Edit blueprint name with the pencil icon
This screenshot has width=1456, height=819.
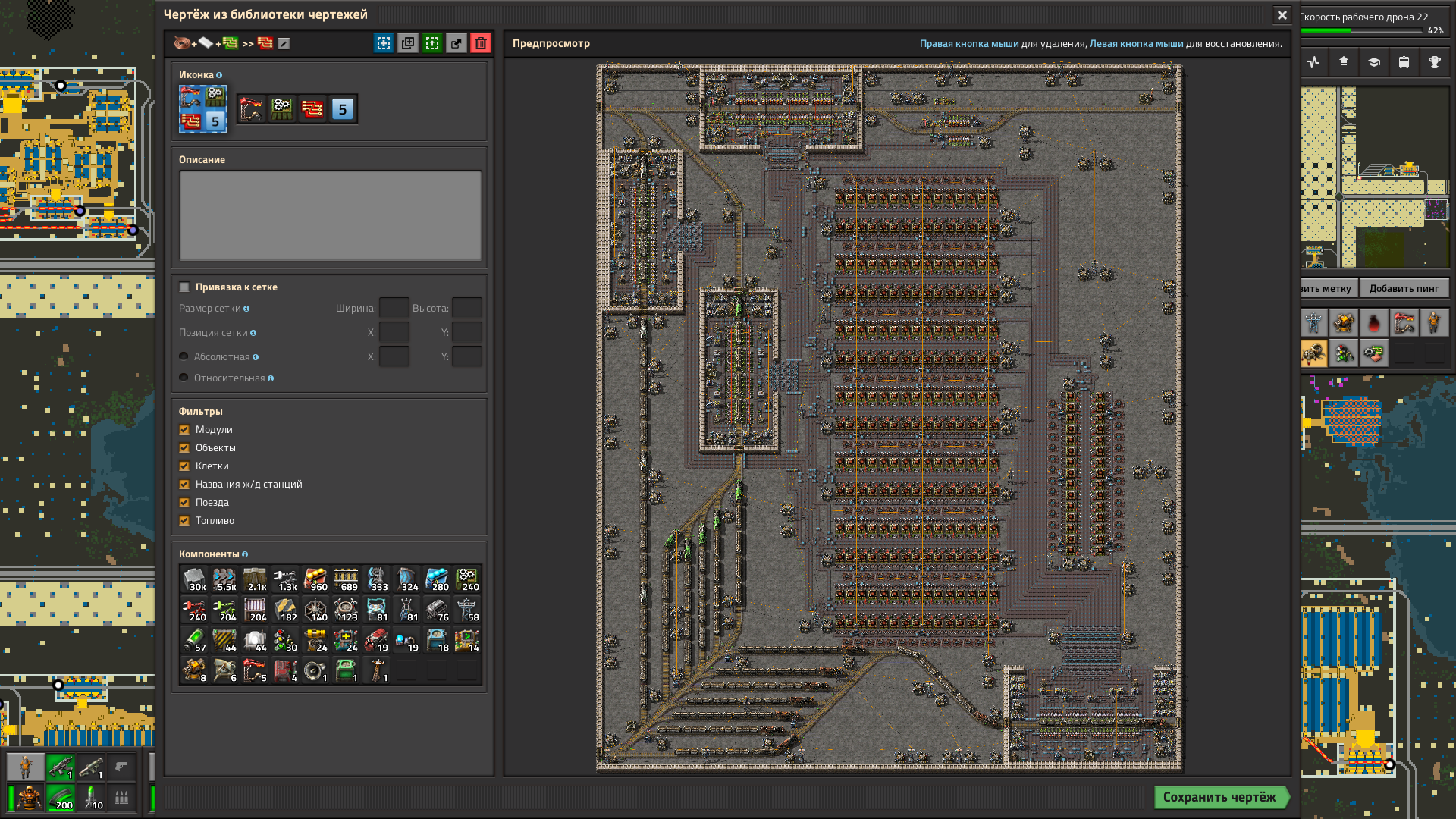[x=284, y=44]
